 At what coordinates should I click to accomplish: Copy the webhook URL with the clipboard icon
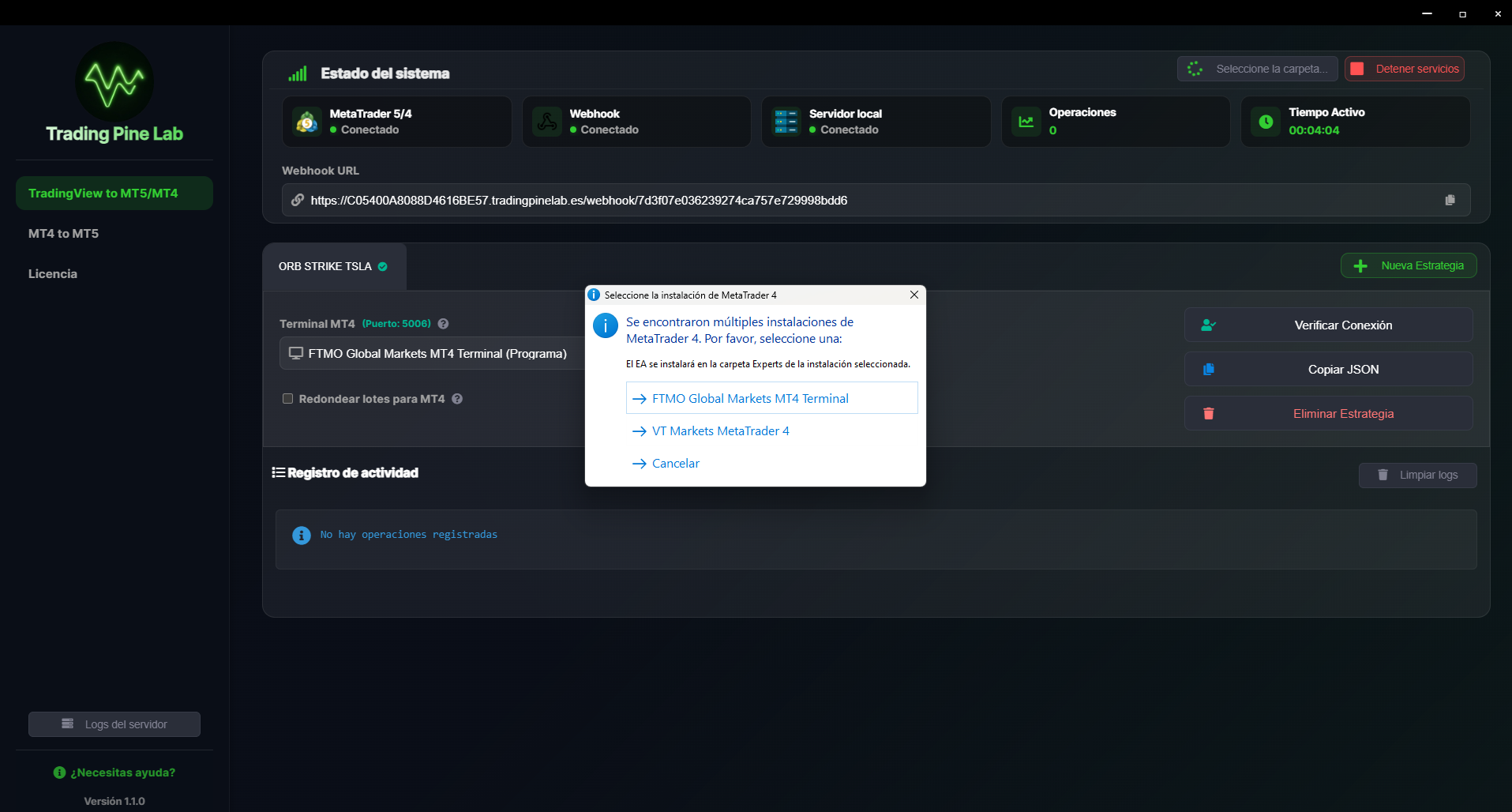(x=1450, y=200)
